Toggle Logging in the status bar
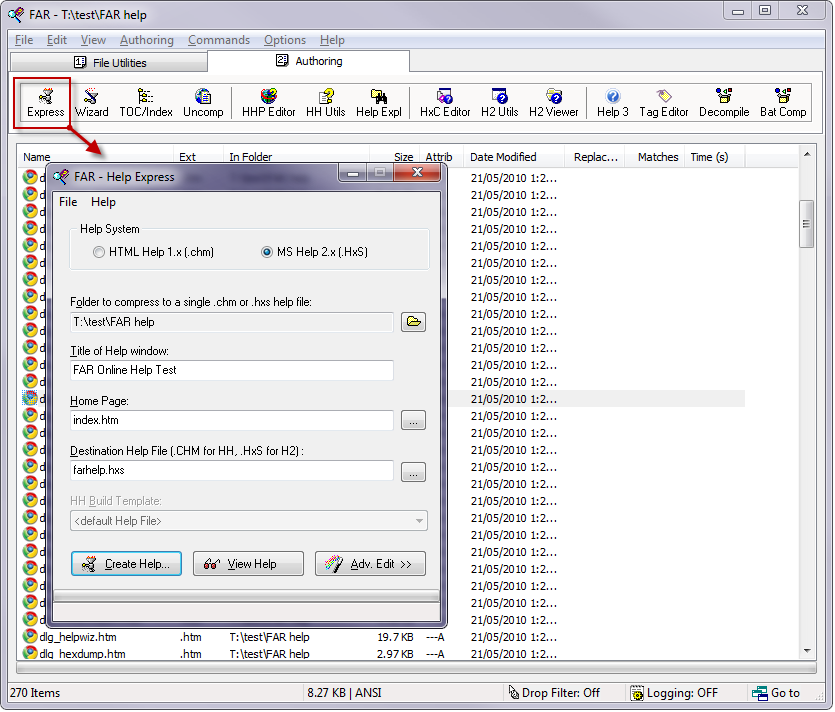 coord(674,693)
